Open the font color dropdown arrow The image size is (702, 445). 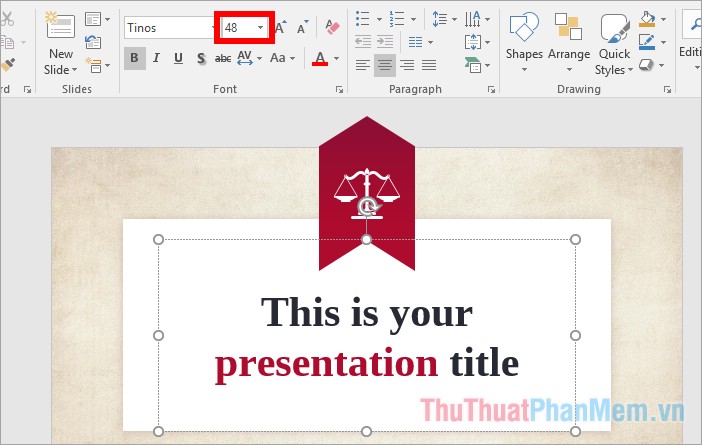336,58
